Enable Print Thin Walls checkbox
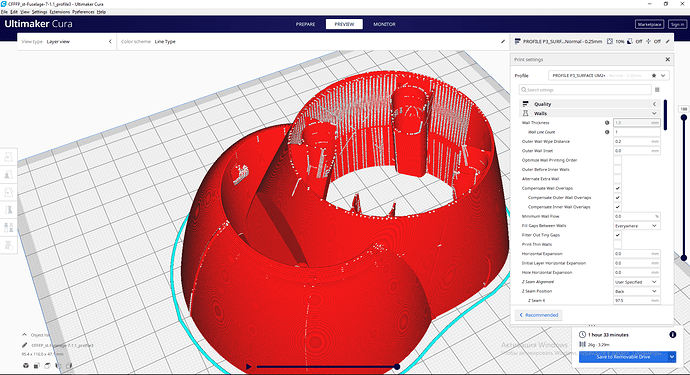 pos(617,244)
